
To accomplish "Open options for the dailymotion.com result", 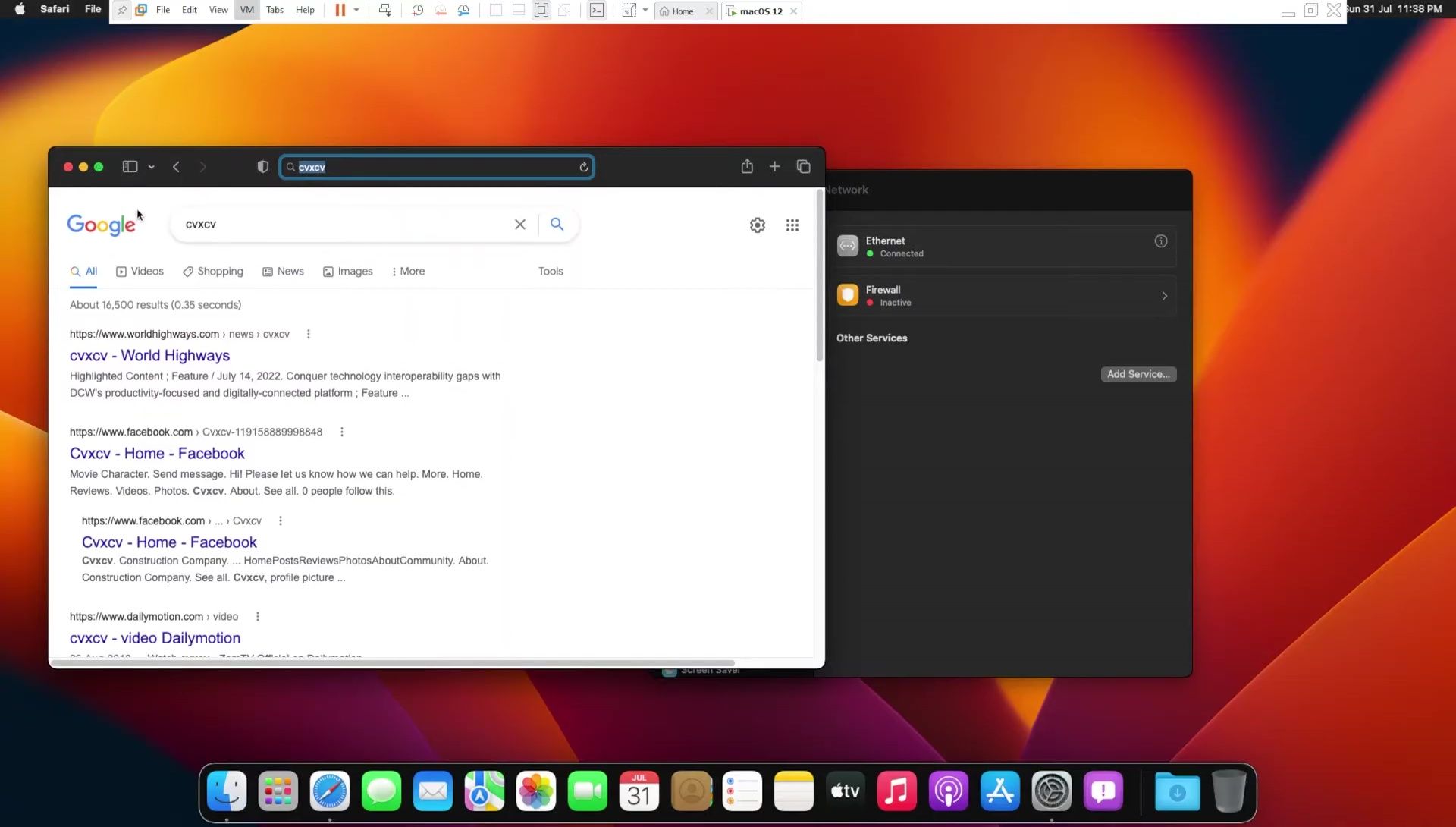I will pyautogui.click(x=257, y=617).
